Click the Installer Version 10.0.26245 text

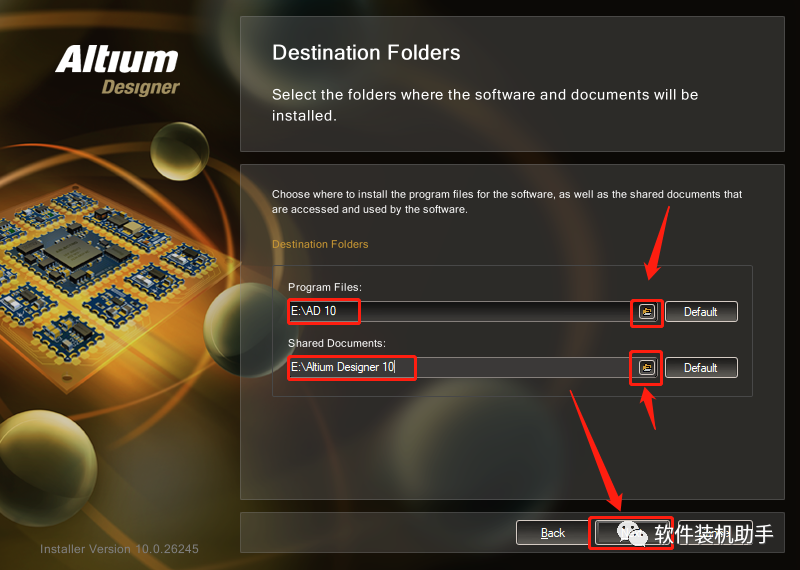(119, 549)
